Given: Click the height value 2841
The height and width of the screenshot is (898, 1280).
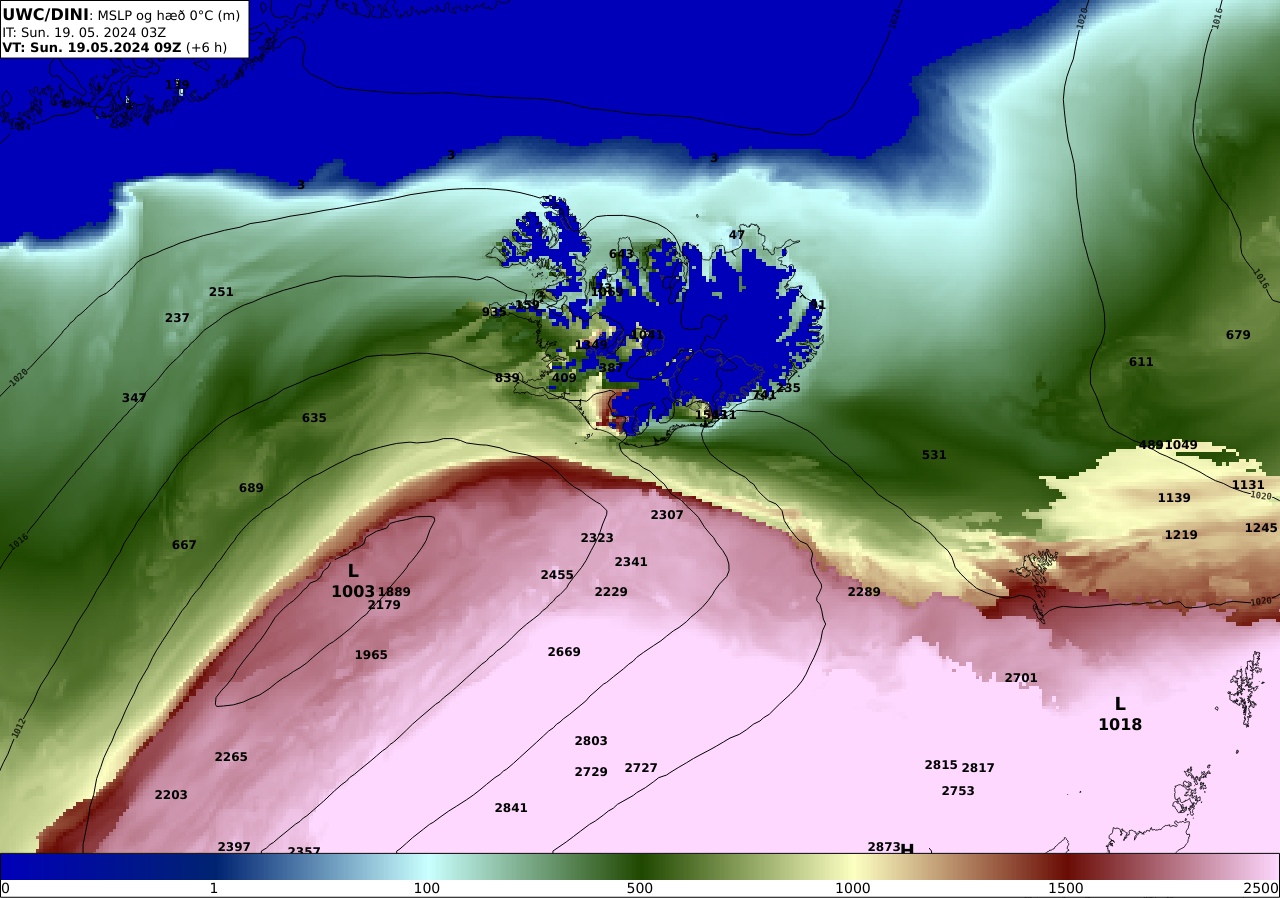Looking at the screenshot, I should pos(511,808).
